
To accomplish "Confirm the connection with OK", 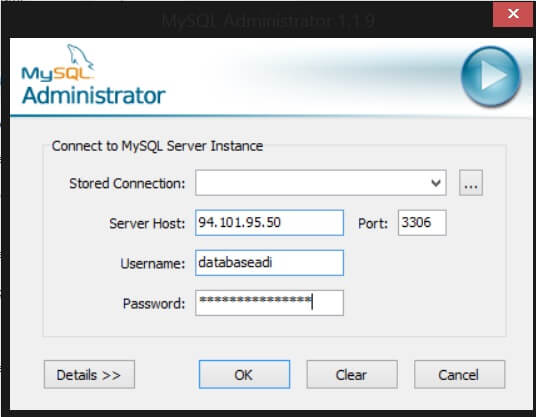I will (x=244, y=375).
